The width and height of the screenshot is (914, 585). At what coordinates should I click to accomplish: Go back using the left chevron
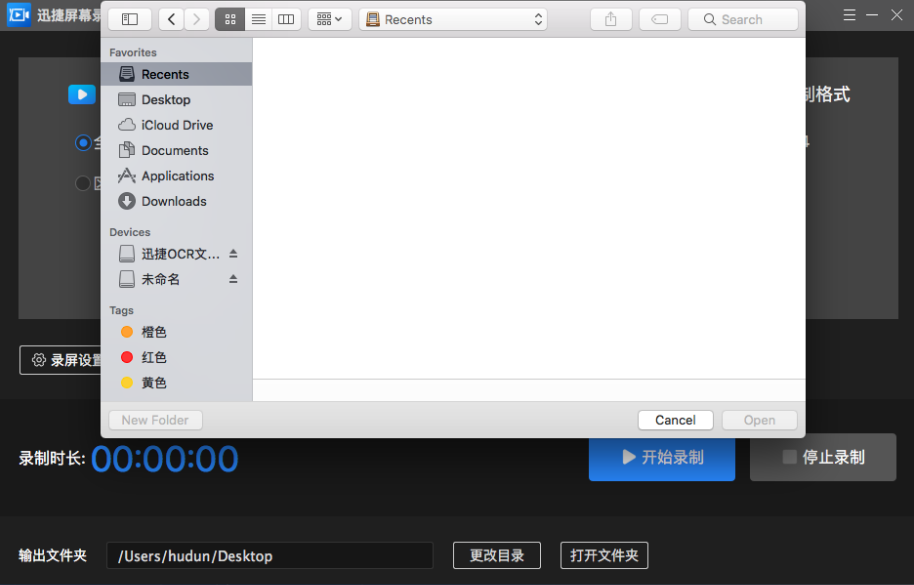coord(171,19)
